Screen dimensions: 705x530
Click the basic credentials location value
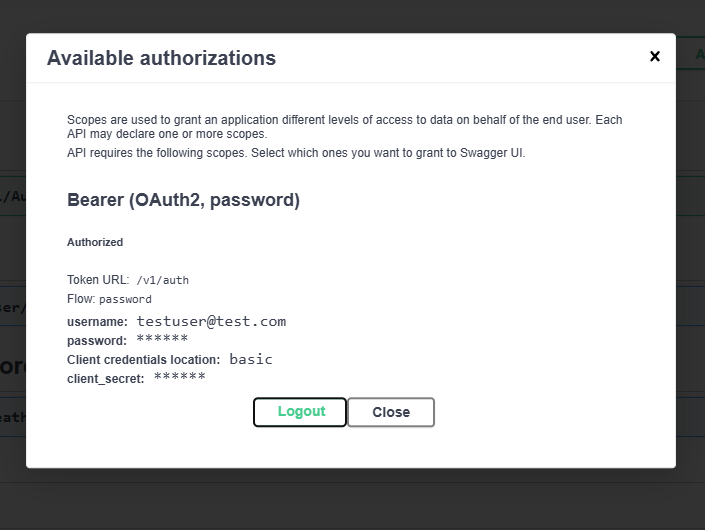(251, 359)
